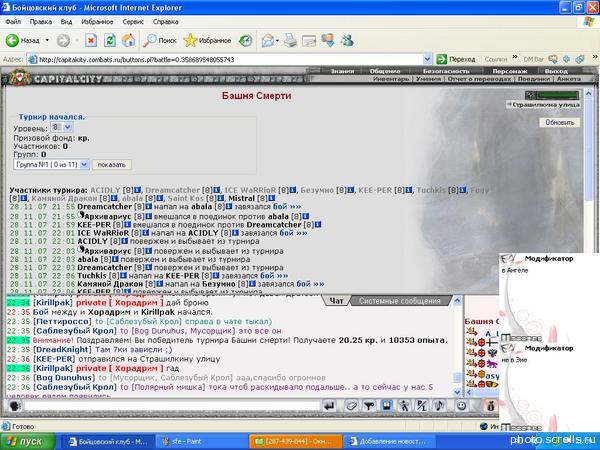Open the Правка menu
The height and width of the screenshot is (450, 600).
pos(41,22)
